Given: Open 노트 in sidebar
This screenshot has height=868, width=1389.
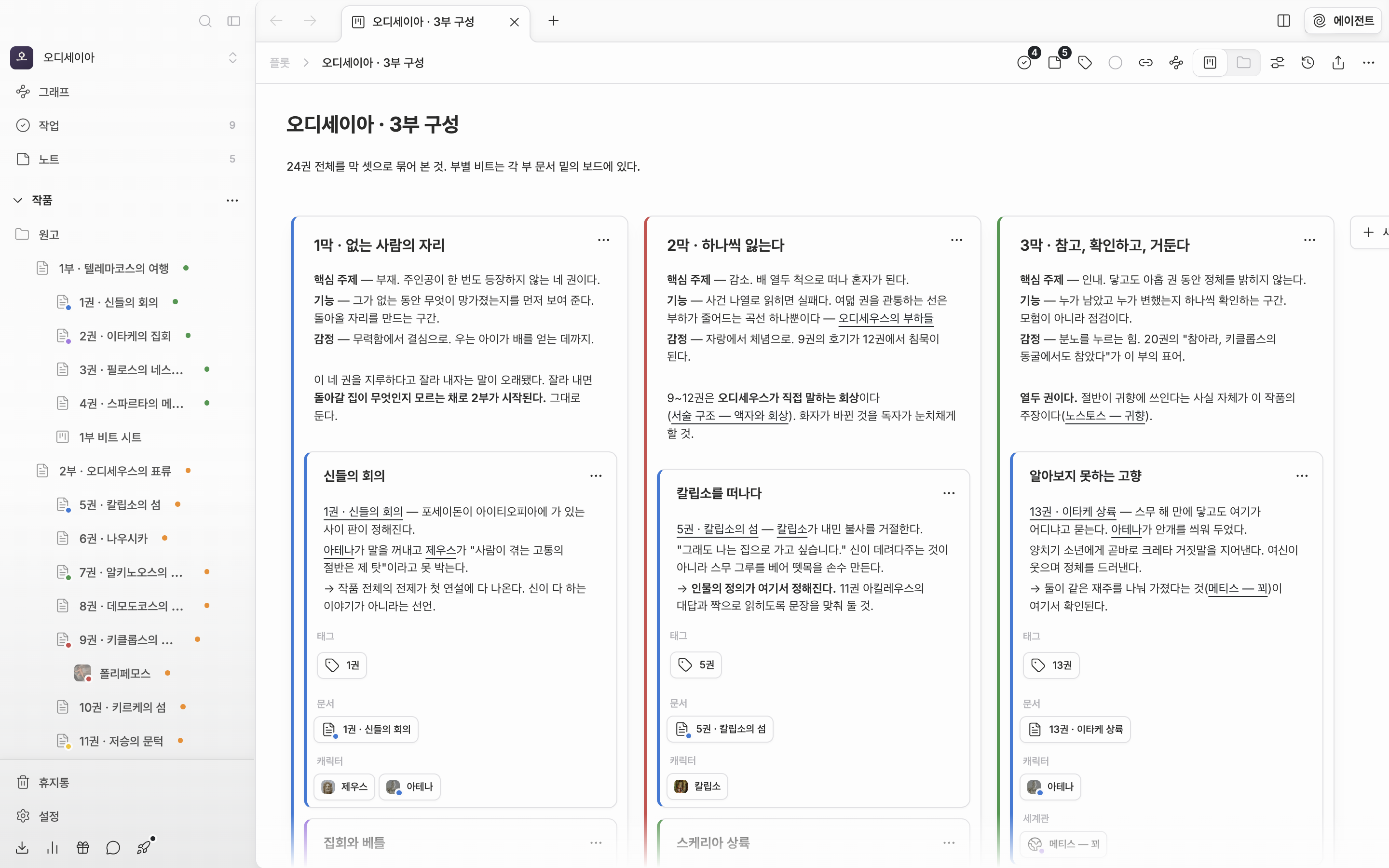Looking at the screenshot, I should tap(127, 159).
